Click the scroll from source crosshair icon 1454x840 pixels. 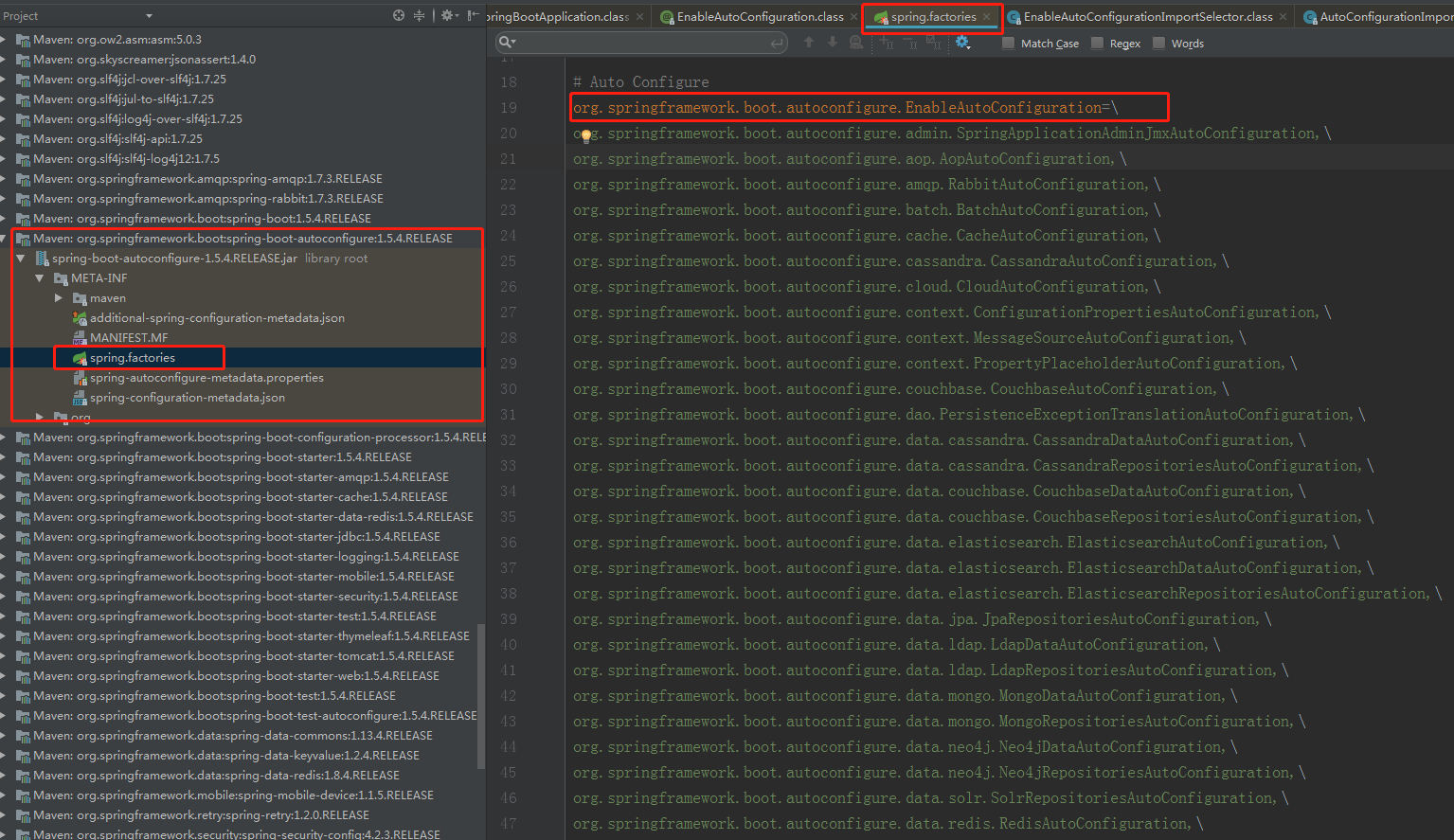point(399,15)
